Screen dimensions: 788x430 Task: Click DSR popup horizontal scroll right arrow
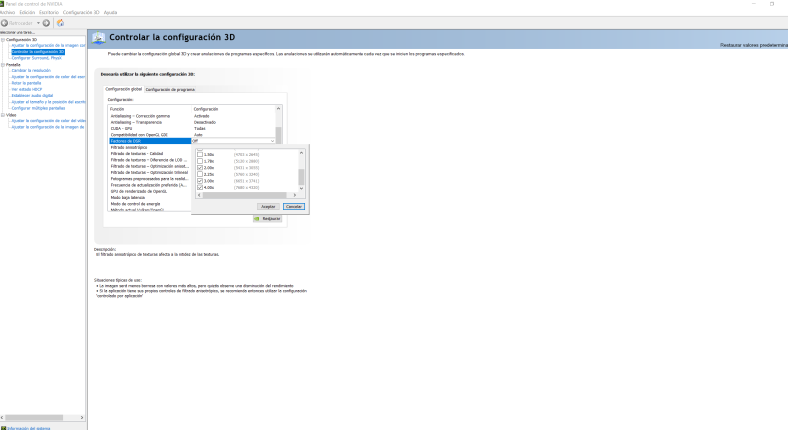pyautogui.click(x=295, y=195)
